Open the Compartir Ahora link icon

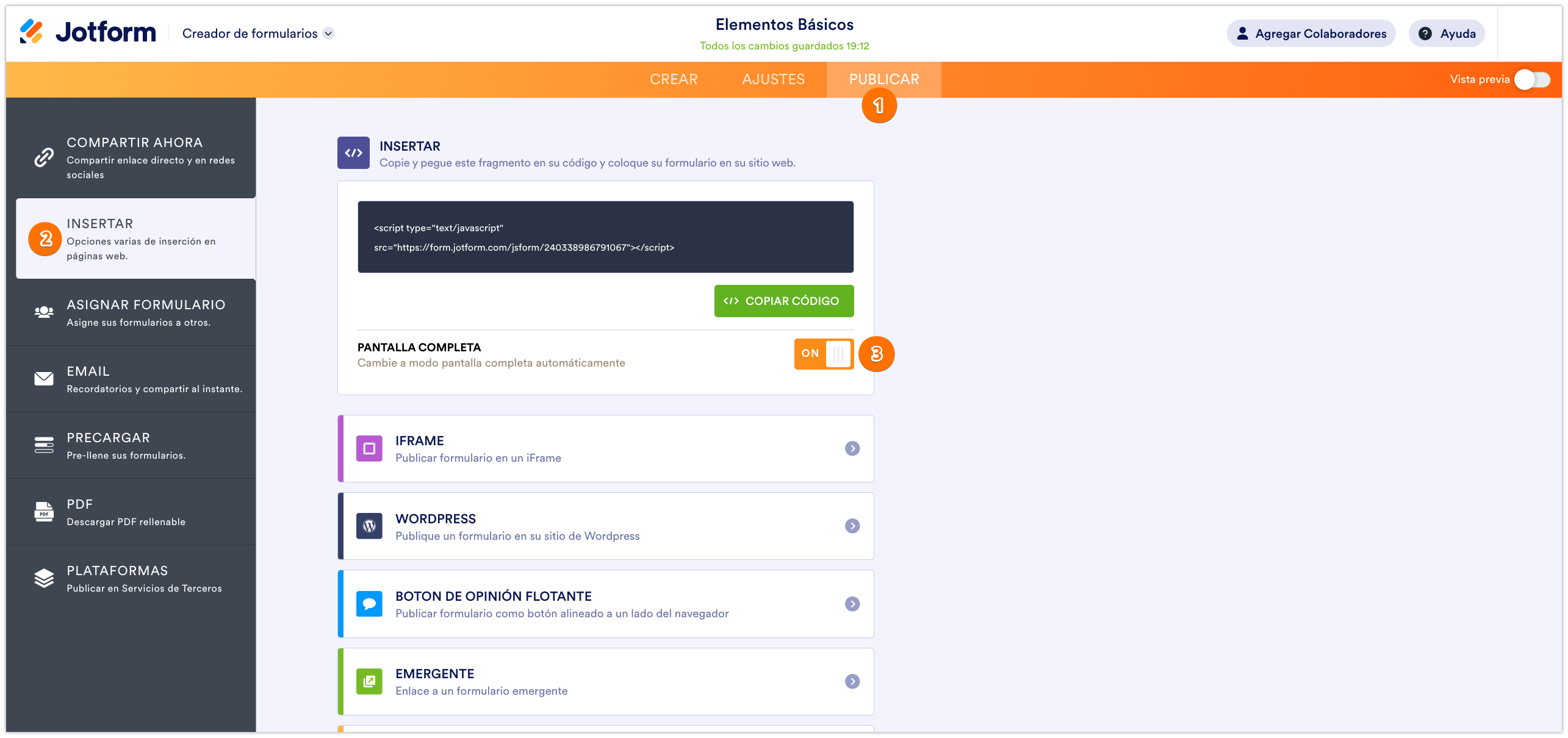[44, 157]
